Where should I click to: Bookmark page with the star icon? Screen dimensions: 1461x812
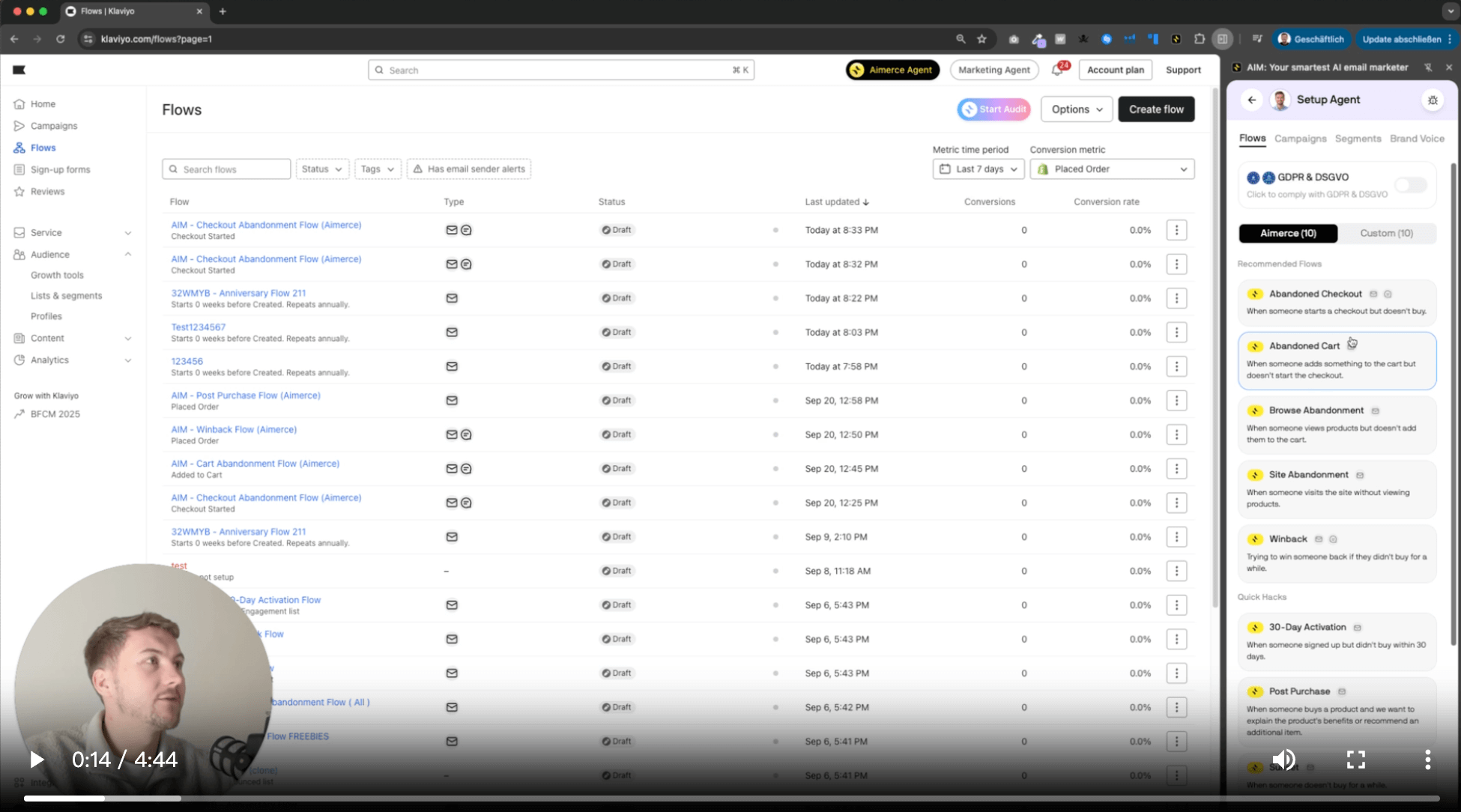[981, 39]
